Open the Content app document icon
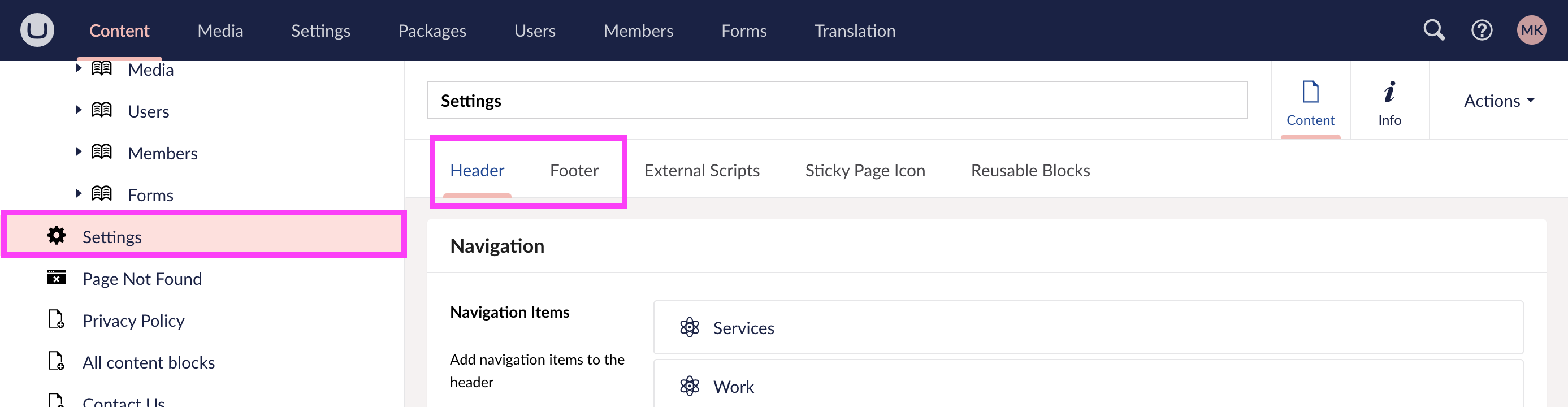This screenshot has width=1568, height=407. (x=1310, y=93)
